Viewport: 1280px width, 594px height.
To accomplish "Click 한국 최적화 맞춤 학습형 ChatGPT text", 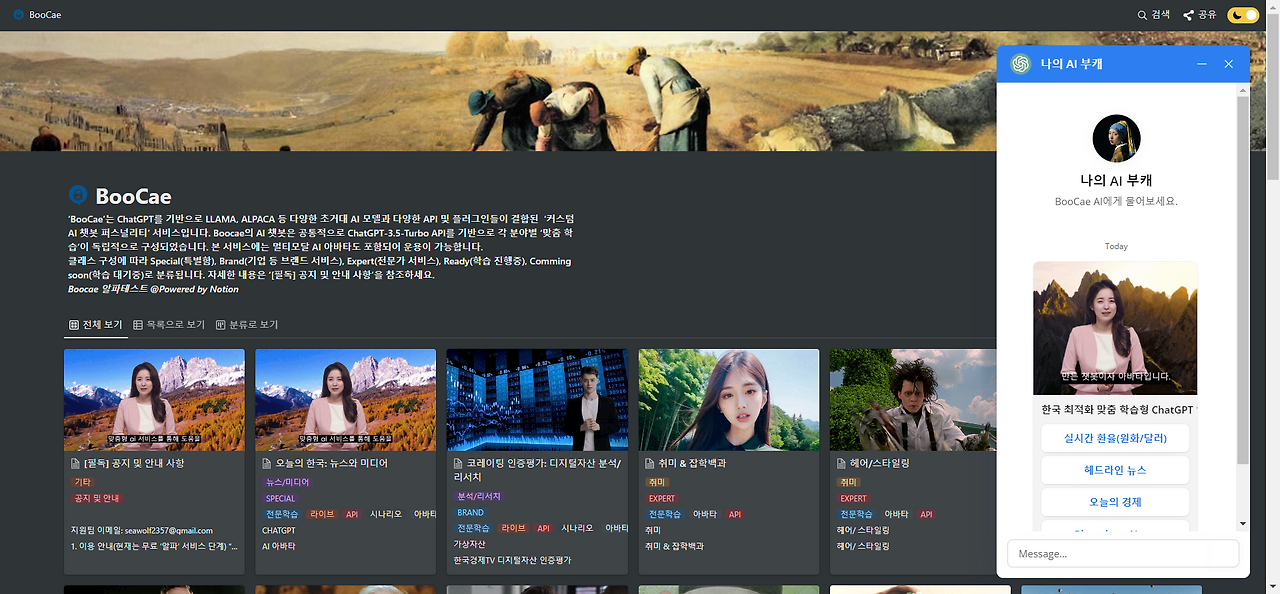I will [1117, 410].
